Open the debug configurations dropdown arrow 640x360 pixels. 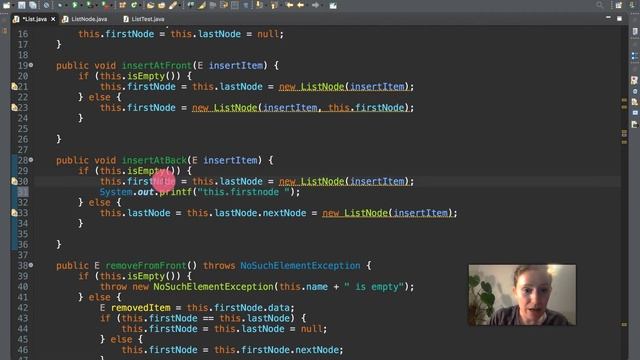coord(66,6)
